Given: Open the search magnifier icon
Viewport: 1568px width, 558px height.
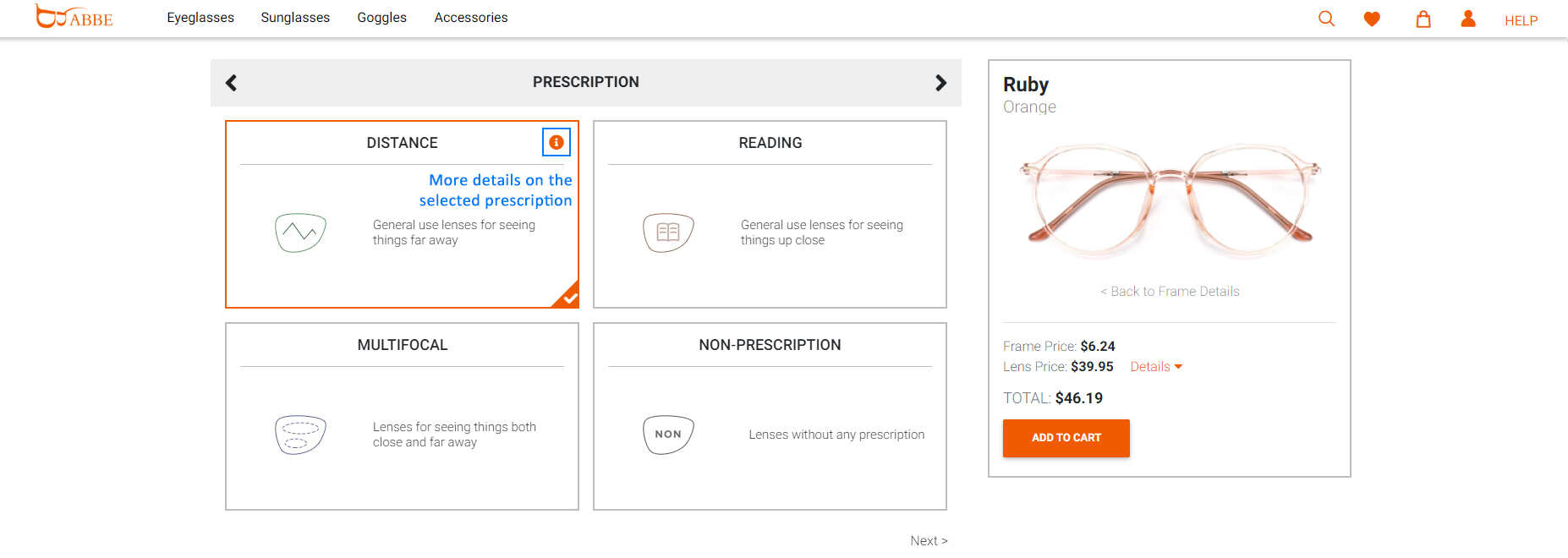Looking at the screenshot, I should [x=1326, y=19].
